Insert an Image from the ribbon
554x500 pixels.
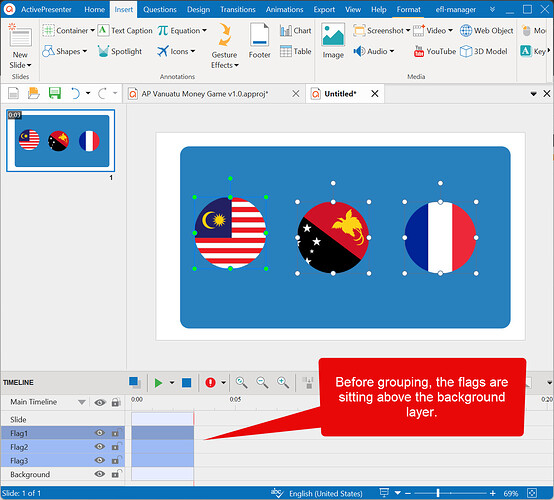[333, 41]
